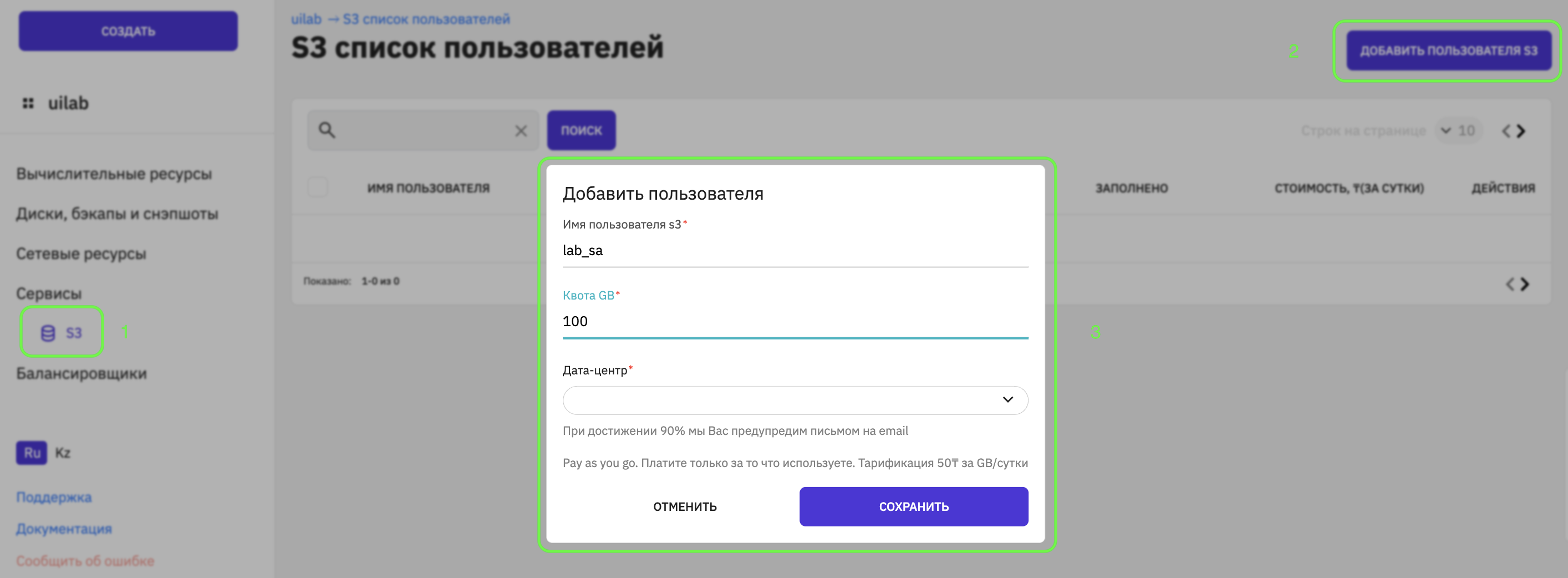Open Диски, бэкапы и снэпшоты section
Image resolution: width=1568 pixels, height=578 pixels.
[117, 214]
